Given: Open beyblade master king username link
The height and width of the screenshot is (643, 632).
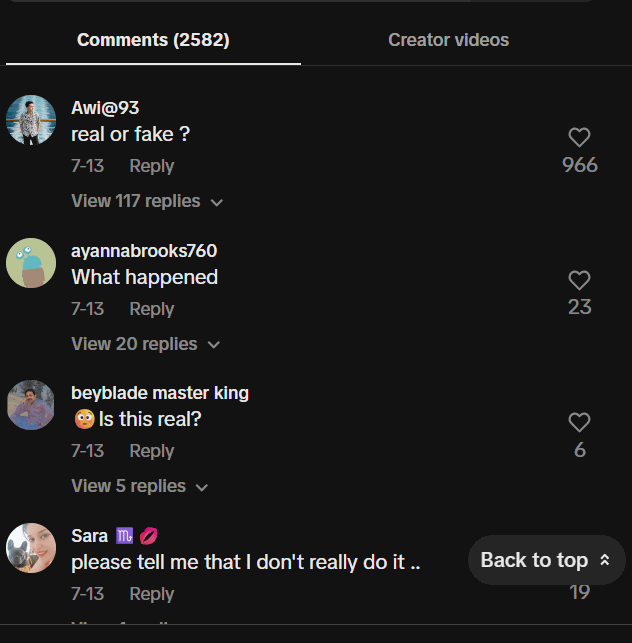Looking at the screenshot, I should (x=160, y=393).
